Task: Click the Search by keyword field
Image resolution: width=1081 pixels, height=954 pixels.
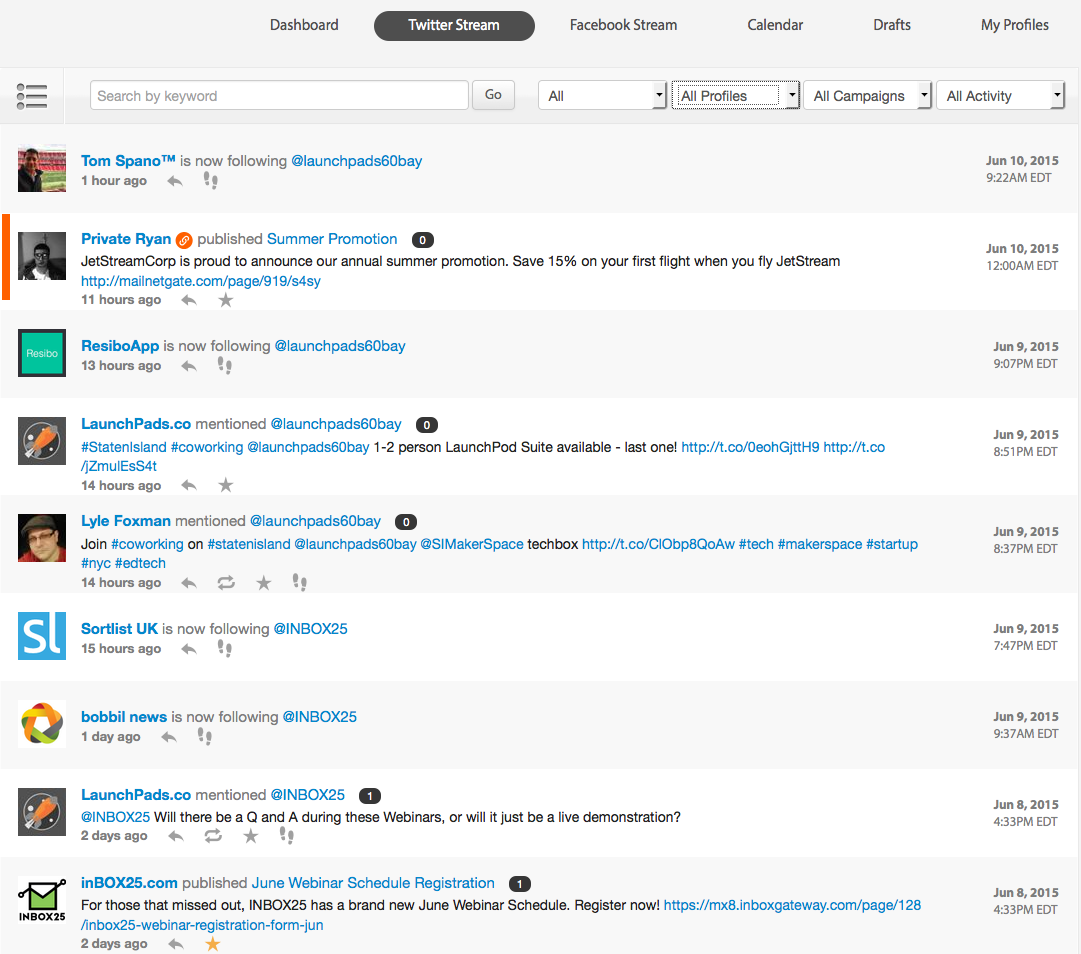Action: 279,96
